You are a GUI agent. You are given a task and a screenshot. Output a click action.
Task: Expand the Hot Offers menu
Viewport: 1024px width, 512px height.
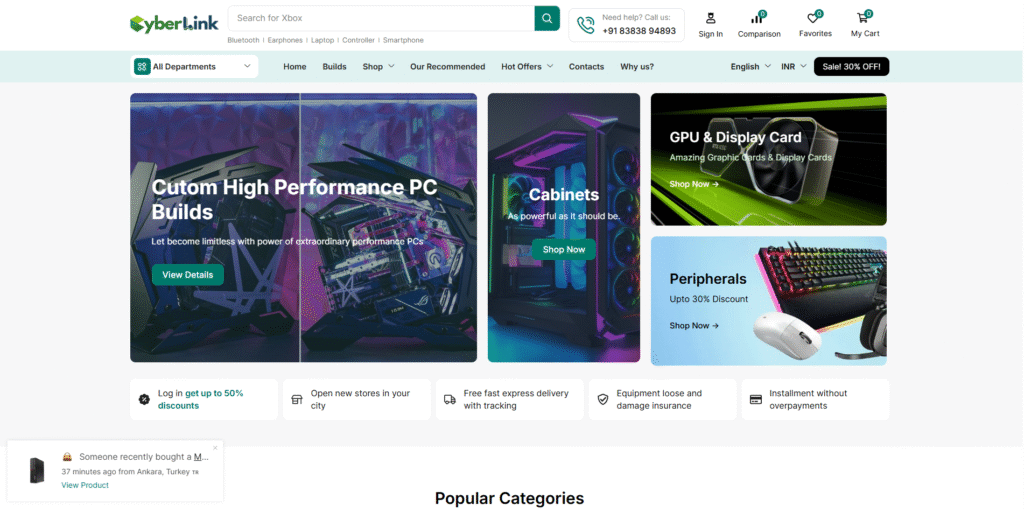pos(526,67)
